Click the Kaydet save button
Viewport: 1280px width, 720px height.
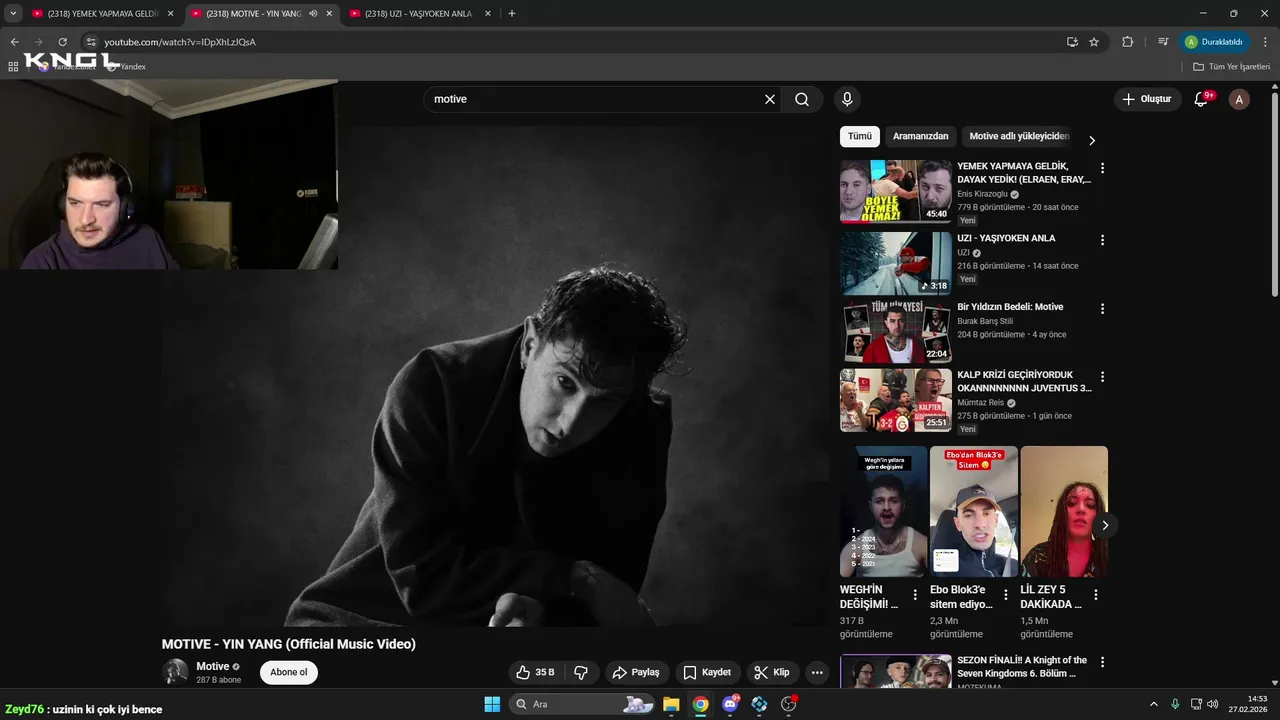[708, 672]
